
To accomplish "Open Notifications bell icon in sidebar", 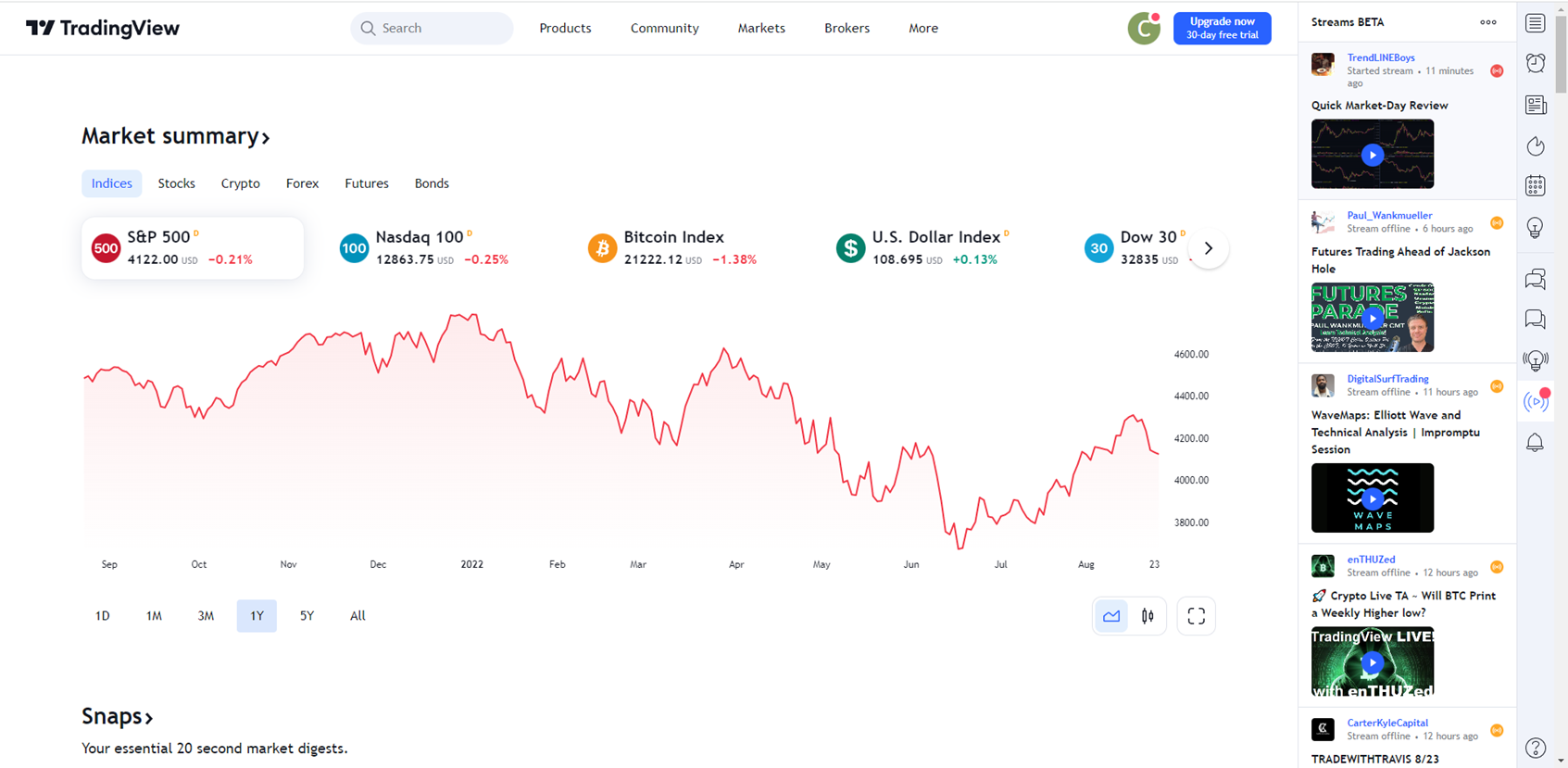I will [1536, 443].
